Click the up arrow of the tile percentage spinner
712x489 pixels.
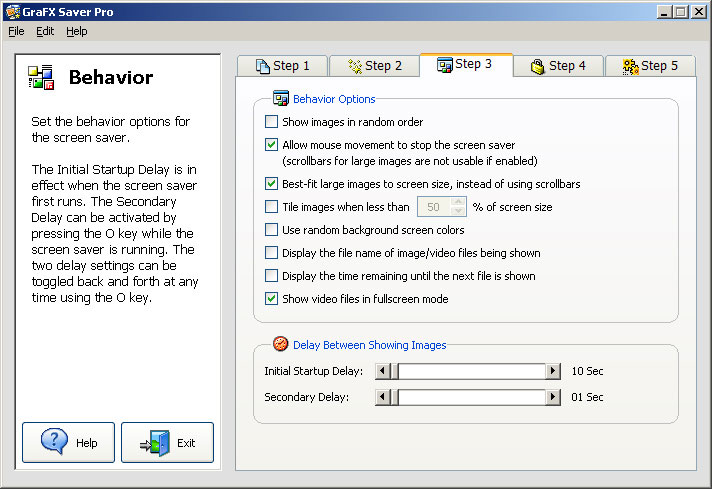[459, 202]
